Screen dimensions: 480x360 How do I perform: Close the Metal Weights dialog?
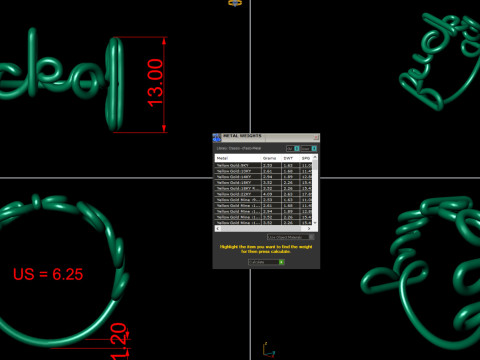(x=316, y=137)
